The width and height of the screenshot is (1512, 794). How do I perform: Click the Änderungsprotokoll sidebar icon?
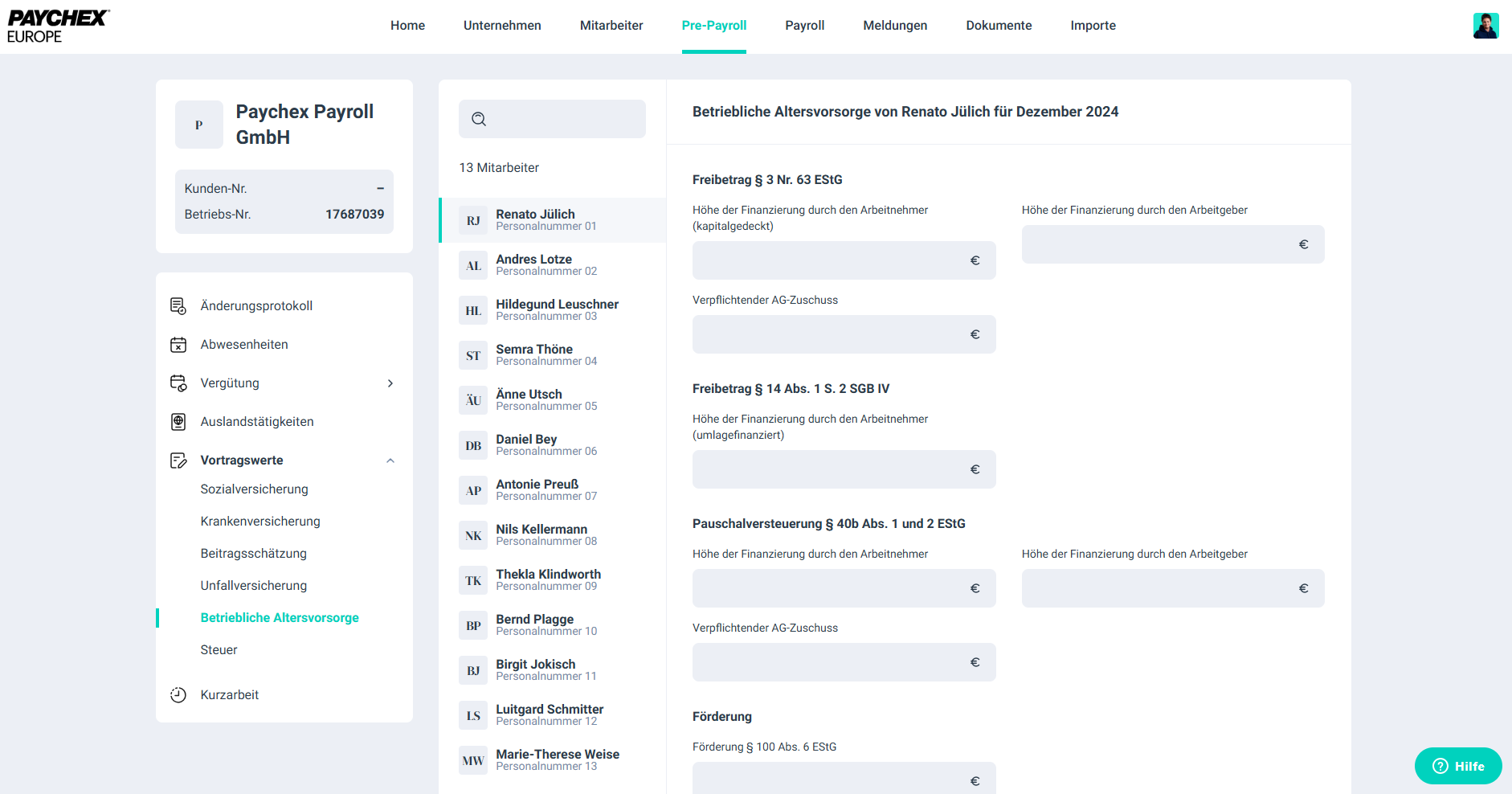tap(178, 306)
